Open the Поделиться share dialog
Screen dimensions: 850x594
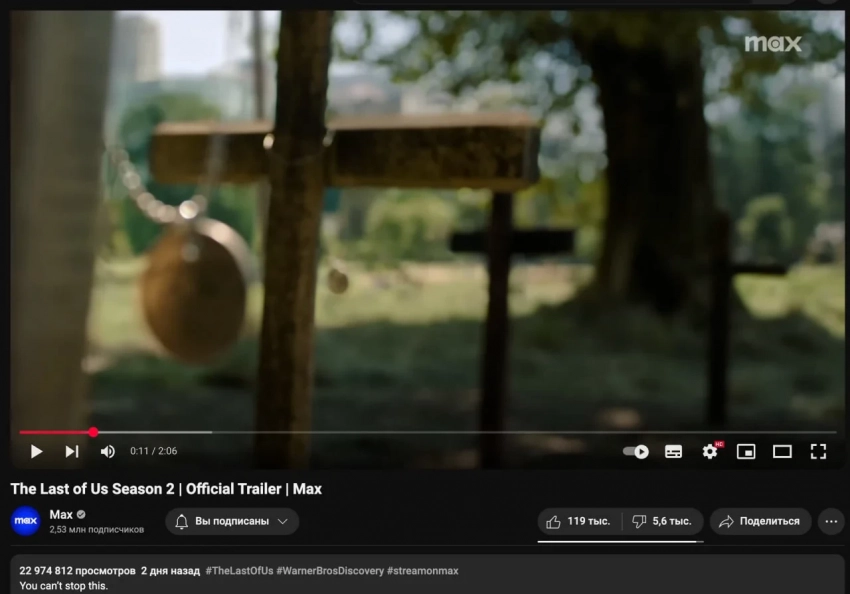pyautogui.click(x=760, y=521)
